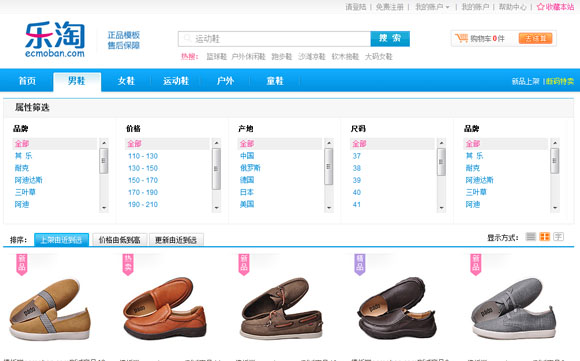Open the 断码特卖 link in nav bar
The width and height of the screenshot is (580, 361).
(560, 81)
